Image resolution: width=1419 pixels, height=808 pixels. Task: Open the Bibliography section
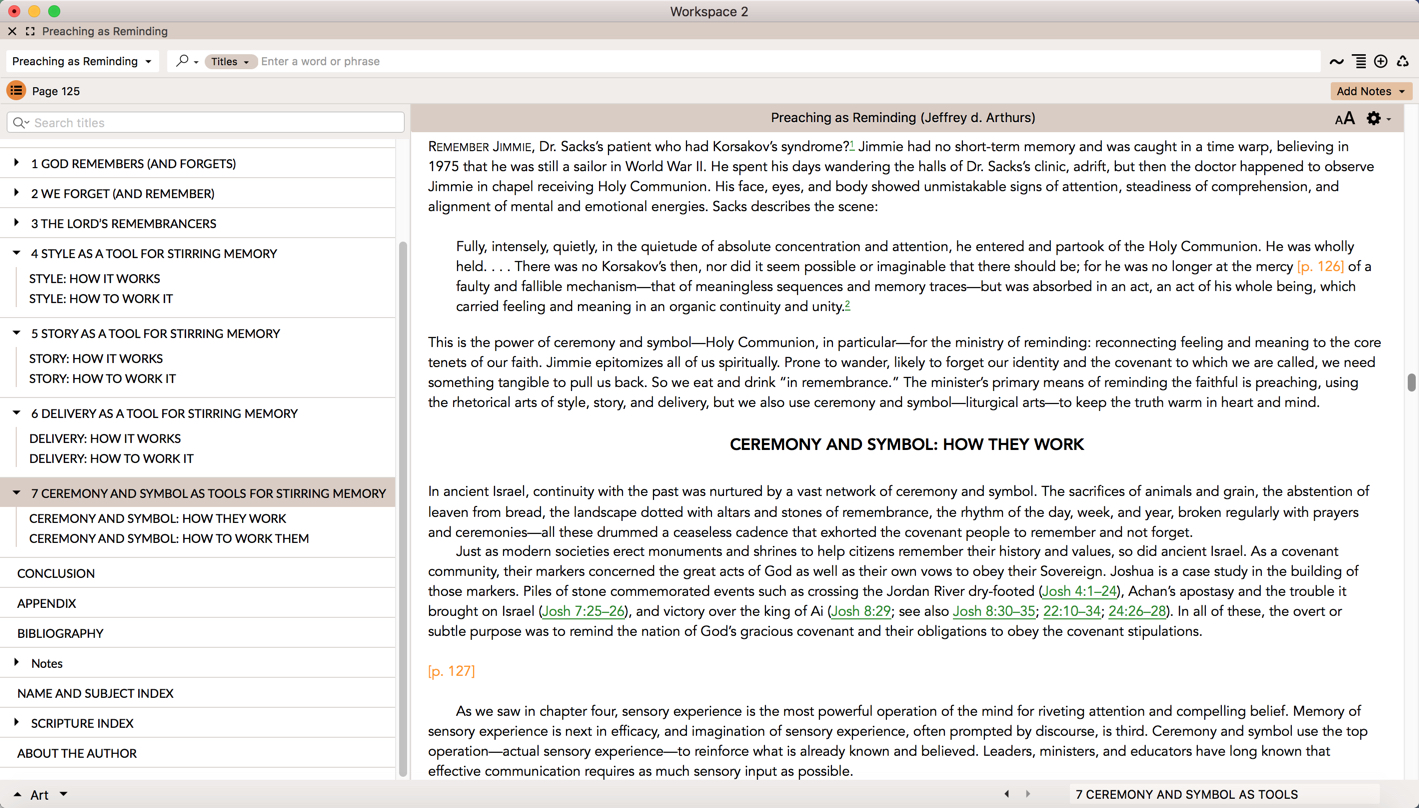(60, 633)
